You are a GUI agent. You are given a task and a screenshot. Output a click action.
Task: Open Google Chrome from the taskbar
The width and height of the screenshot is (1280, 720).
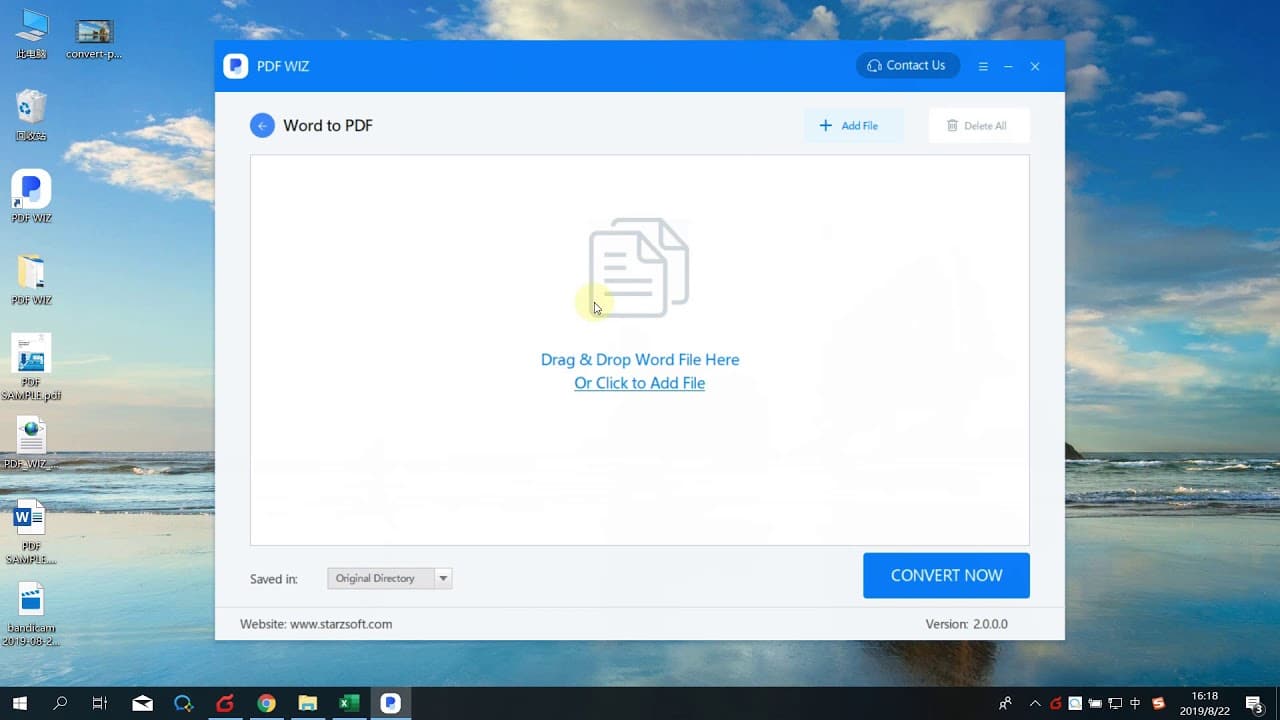pyautogui.click(x=266, y=703)
